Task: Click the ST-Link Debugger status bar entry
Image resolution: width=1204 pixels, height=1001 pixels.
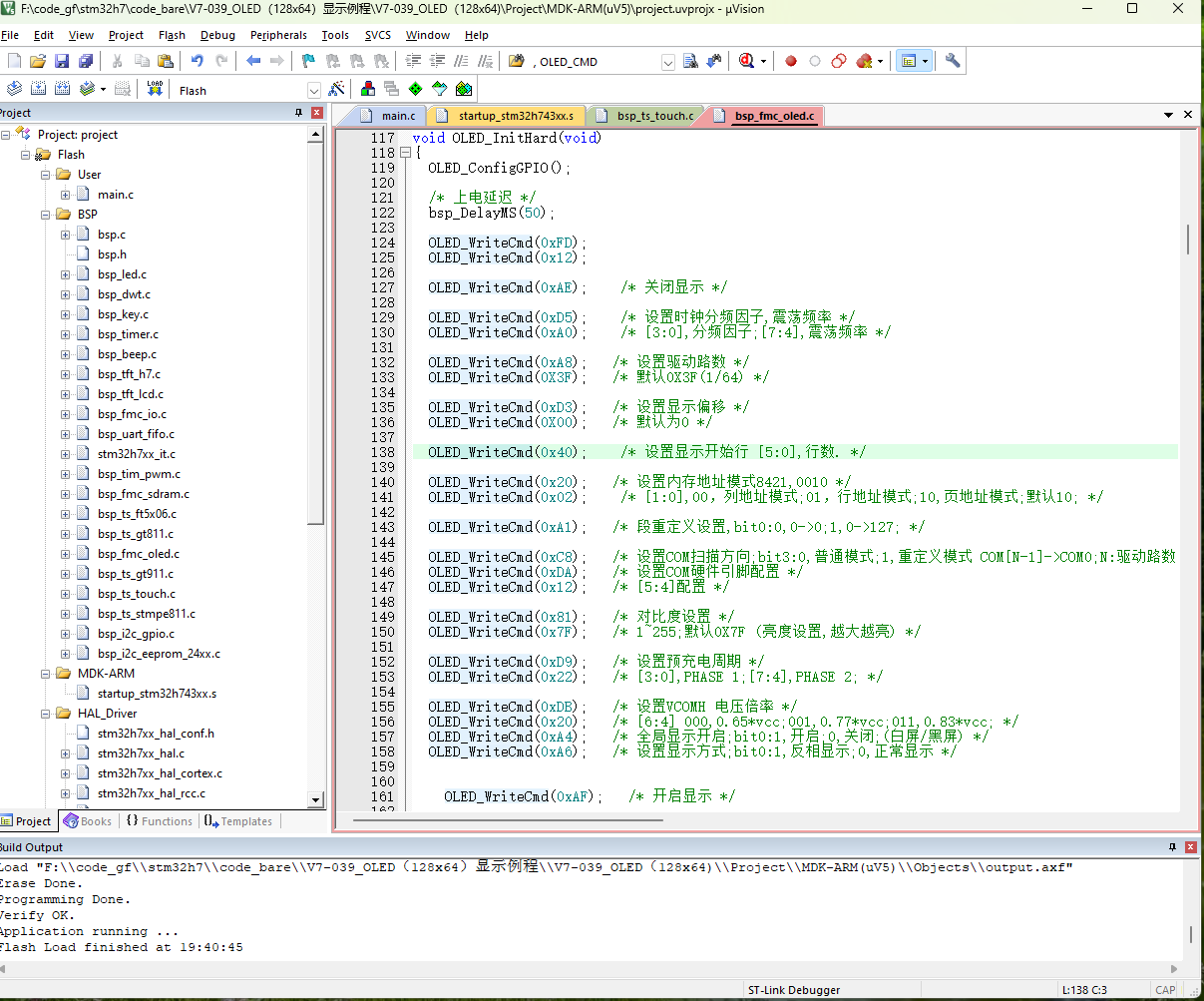Action: [794, 990]
